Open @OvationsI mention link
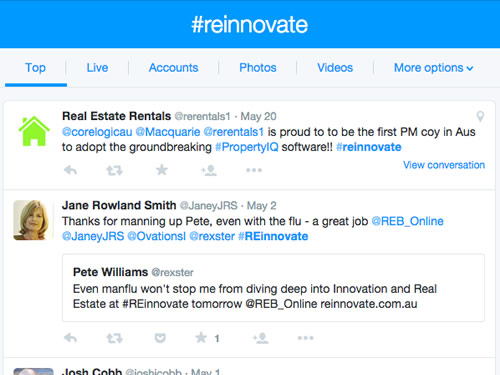Image resolution: width=500 pixels, height=375 pixels. (157, 236)
